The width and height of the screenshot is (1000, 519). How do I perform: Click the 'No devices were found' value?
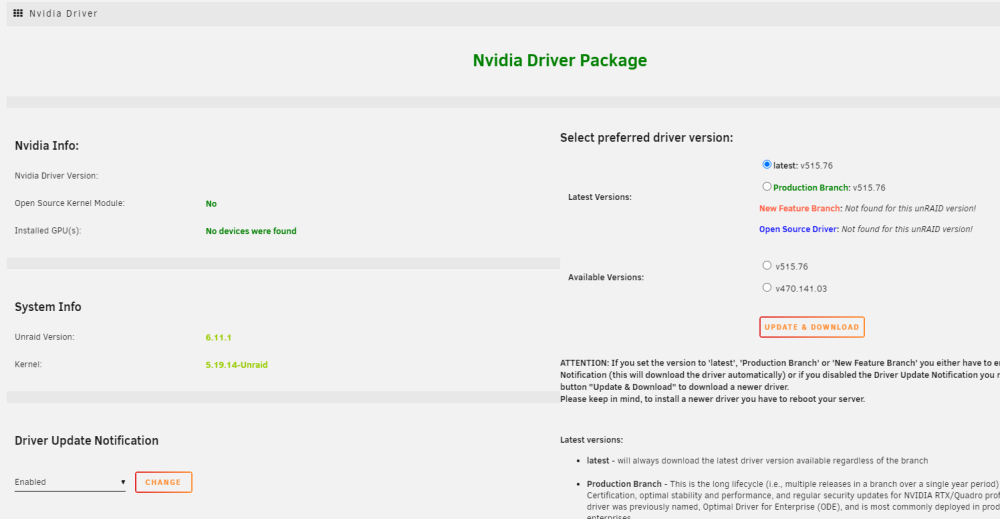click(x=251, y=231)
